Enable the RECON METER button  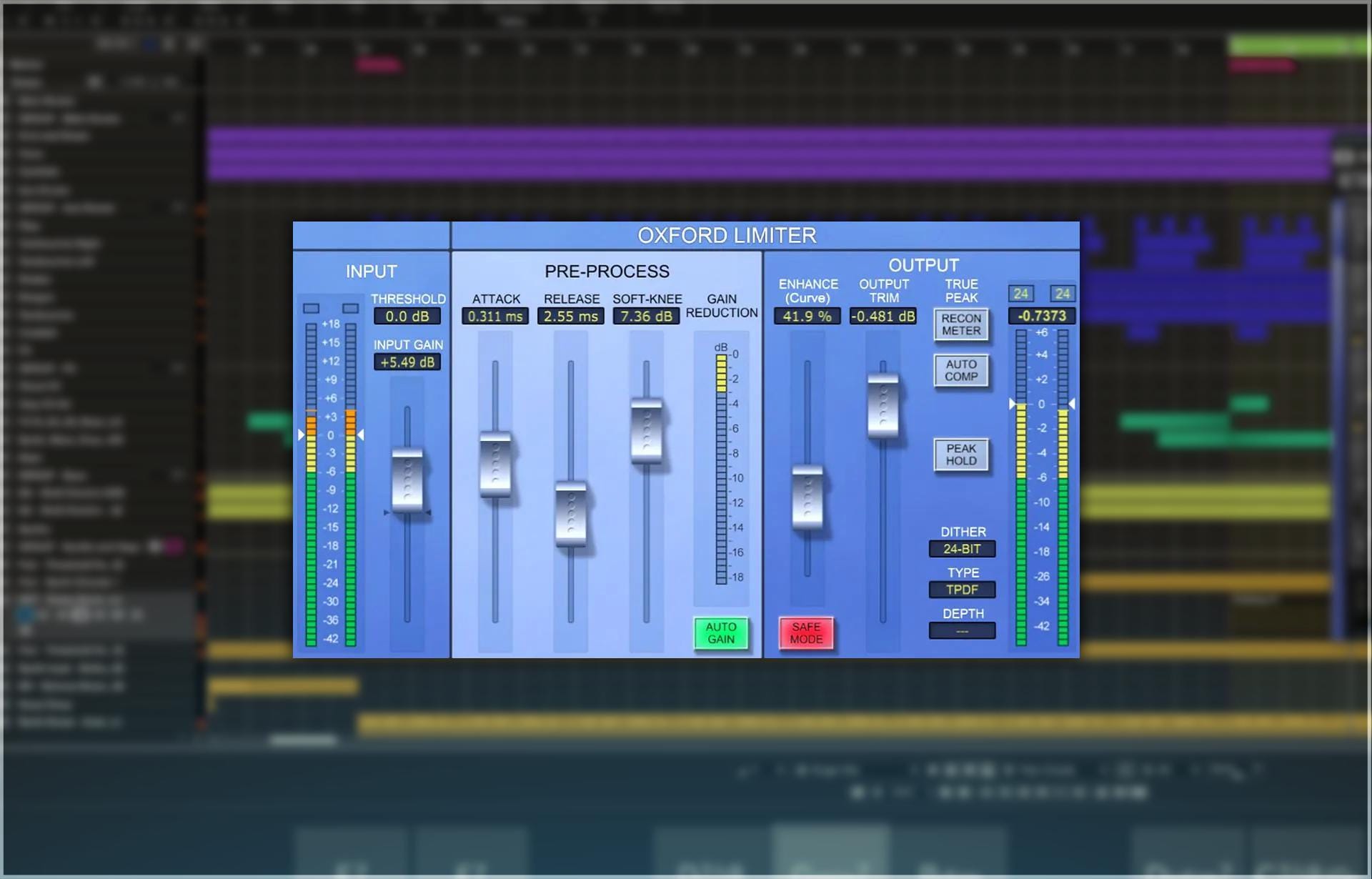pos(961,324)
